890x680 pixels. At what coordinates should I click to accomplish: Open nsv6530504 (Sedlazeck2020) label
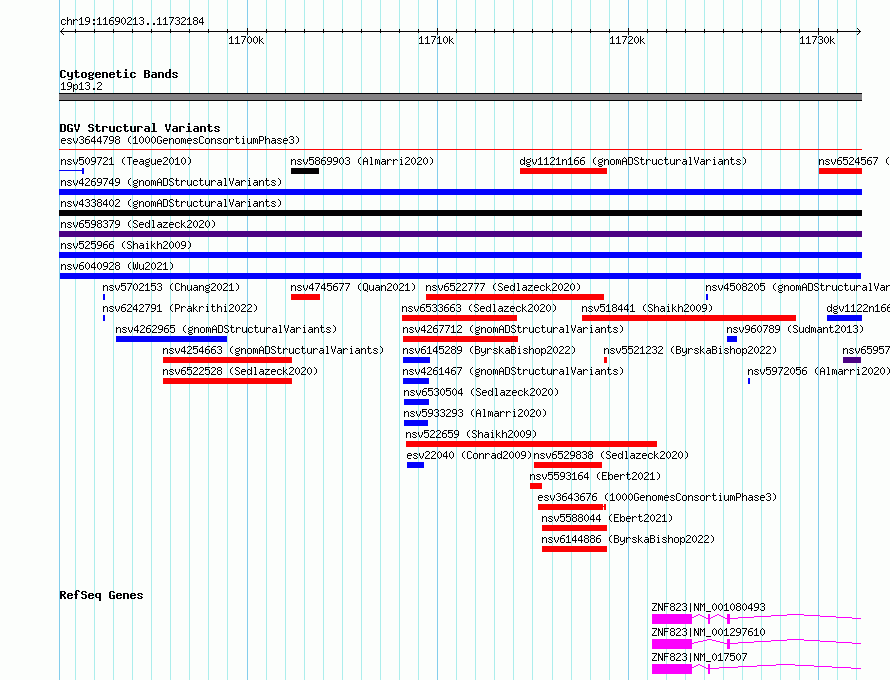click(481, 392)
